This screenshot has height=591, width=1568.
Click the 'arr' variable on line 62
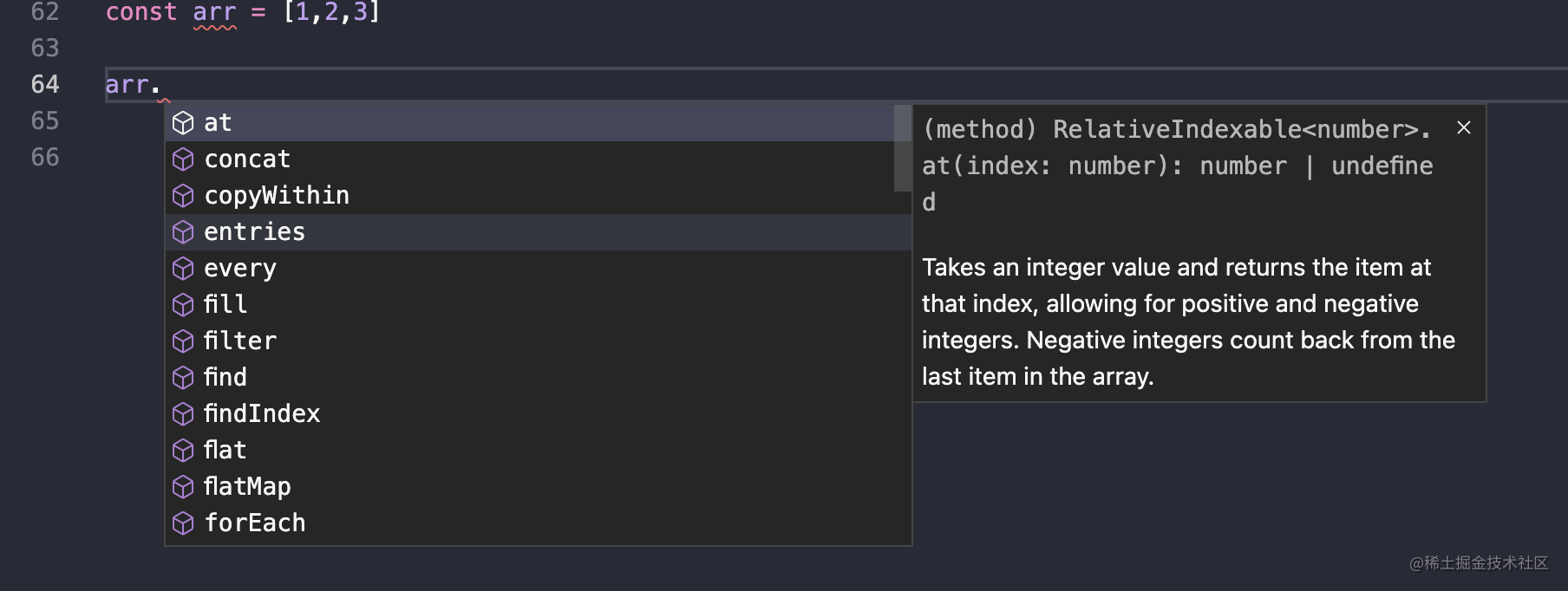(x=214, y=12)
